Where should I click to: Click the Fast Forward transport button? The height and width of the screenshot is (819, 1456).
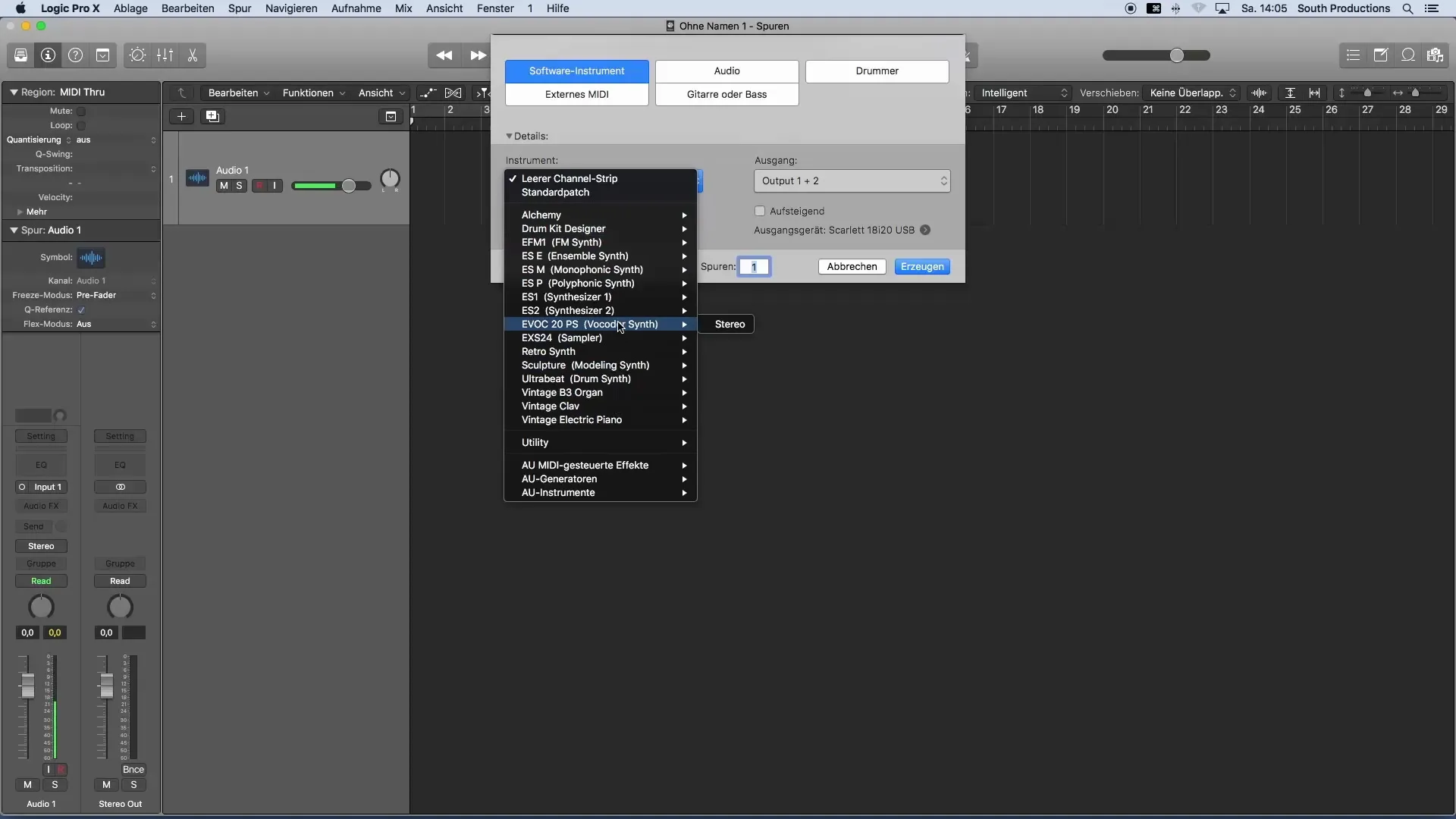pyautogui.click(x=478, y=55)
